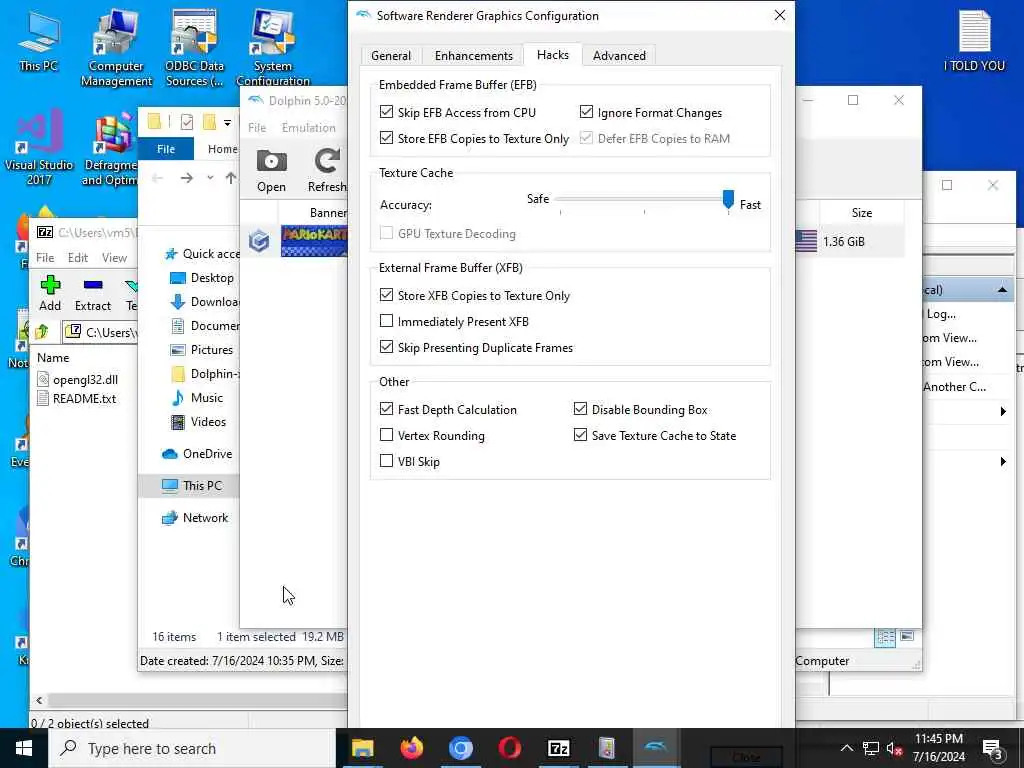This screenshot has width=1024, height=768.
Task: Open This PC desktop icon
Action: (39, 40)
